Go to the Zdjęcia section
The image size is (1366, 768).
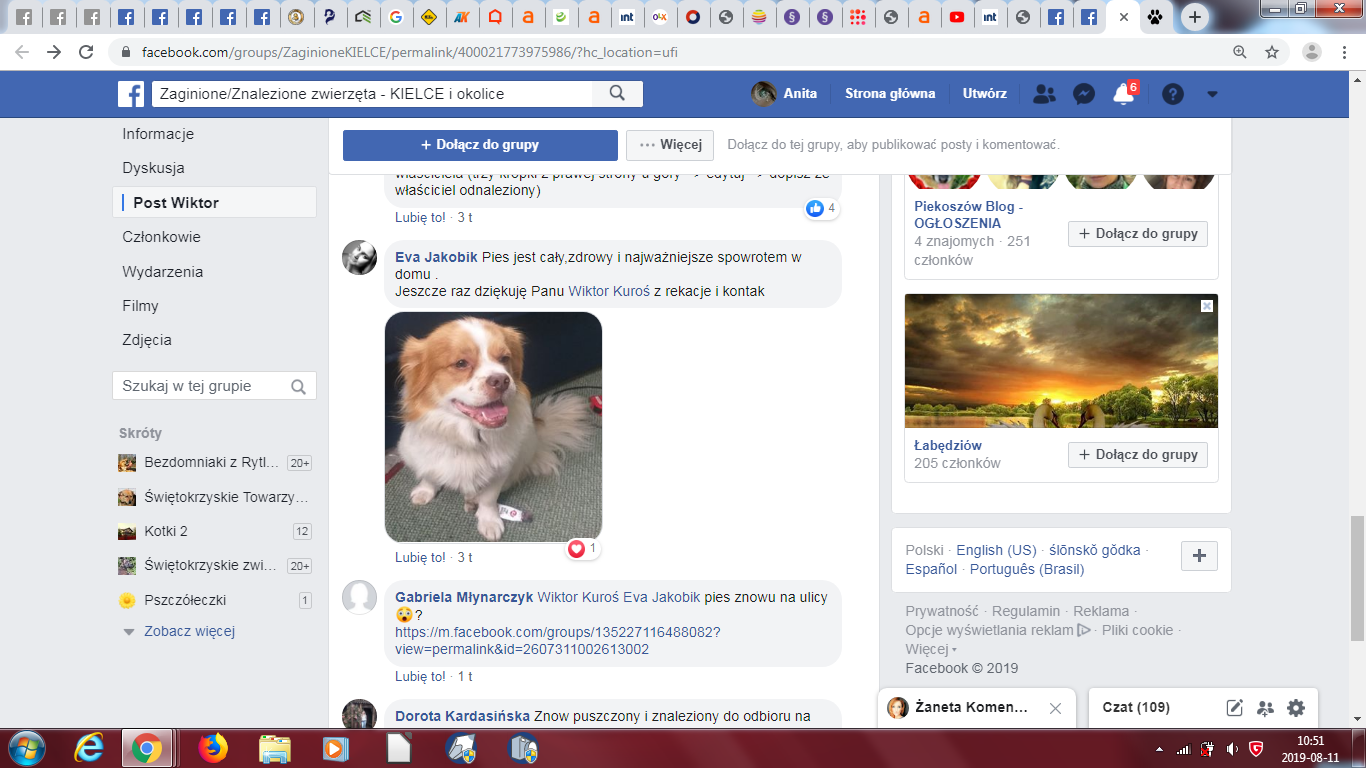tap(147, 340)
